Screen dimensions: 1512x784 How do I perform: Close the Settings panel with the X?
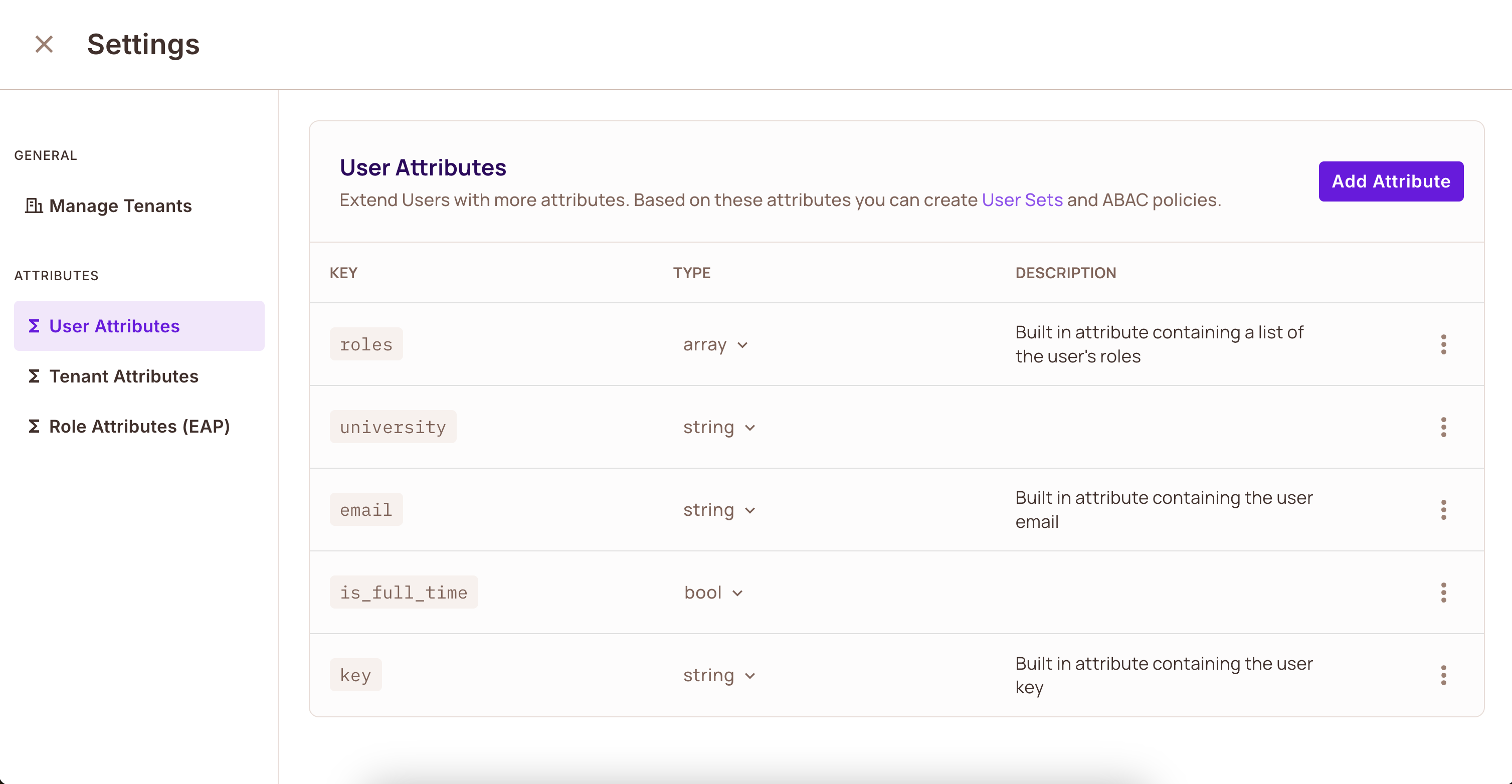44,44
